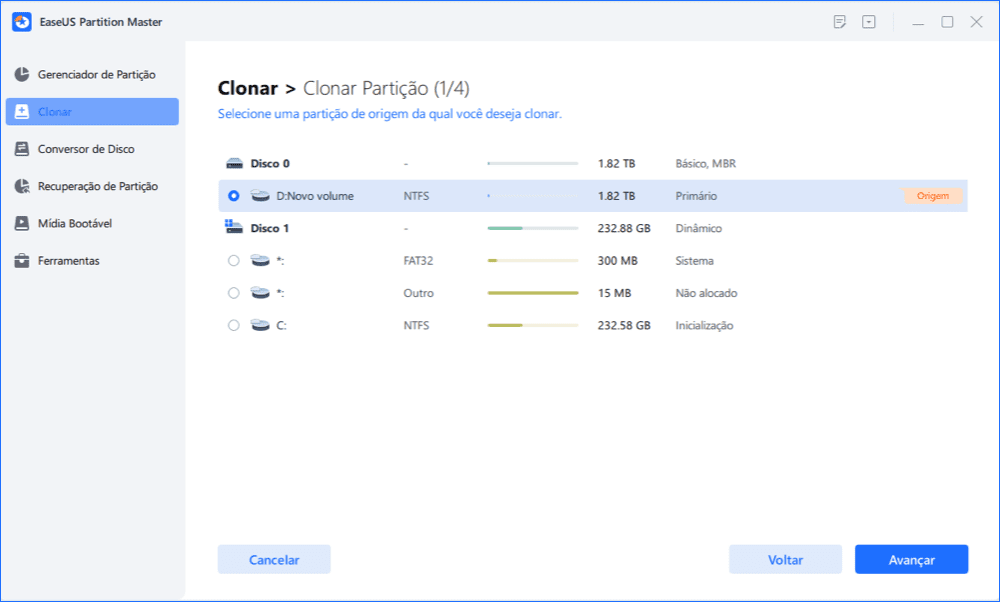
Task: Click the FAT32 file system text
Action: 418,260
